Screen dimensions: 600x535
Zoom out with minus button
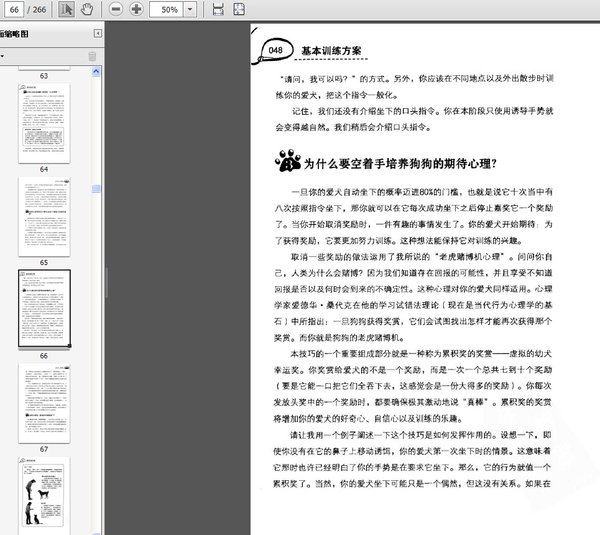116,9
